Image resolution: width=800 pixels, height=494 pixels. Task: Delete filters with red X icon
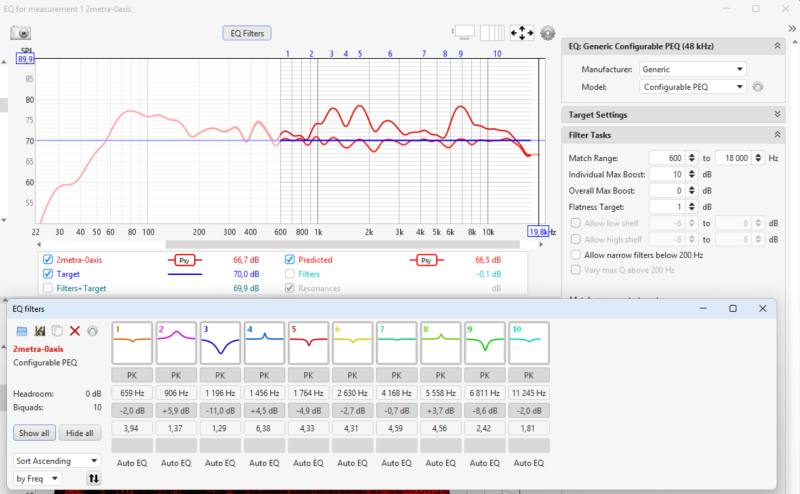(x=74, y=331)
